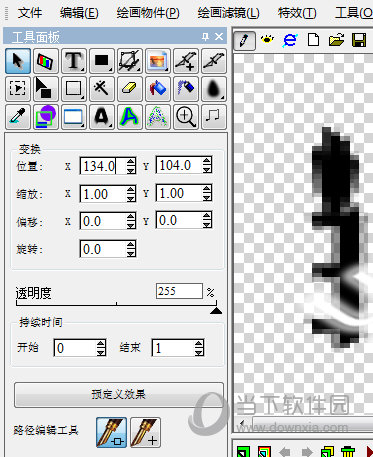
Task: Click the yellow trash delete icon
Action: tap(348, 451)
